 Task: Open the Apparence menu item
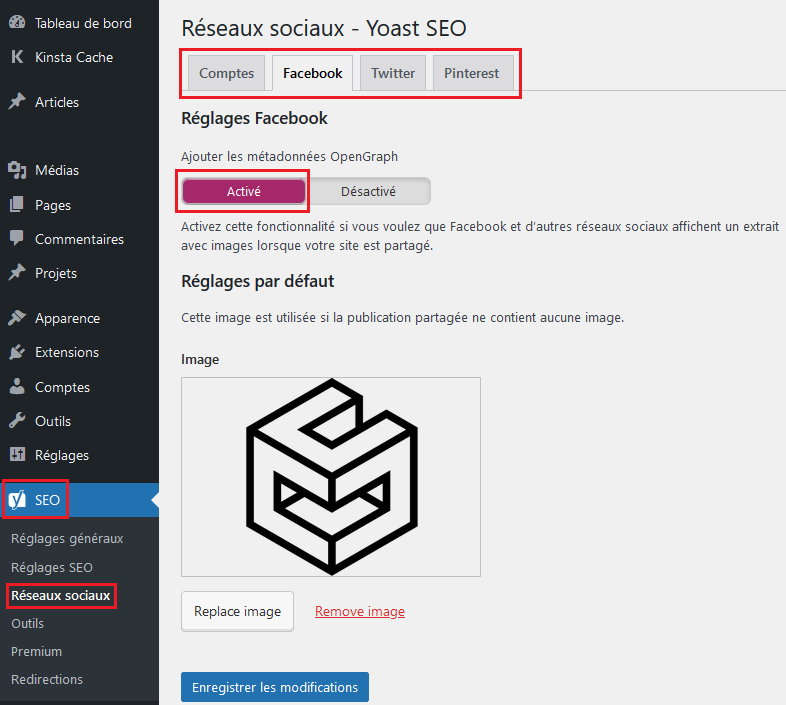pos(68,318)
